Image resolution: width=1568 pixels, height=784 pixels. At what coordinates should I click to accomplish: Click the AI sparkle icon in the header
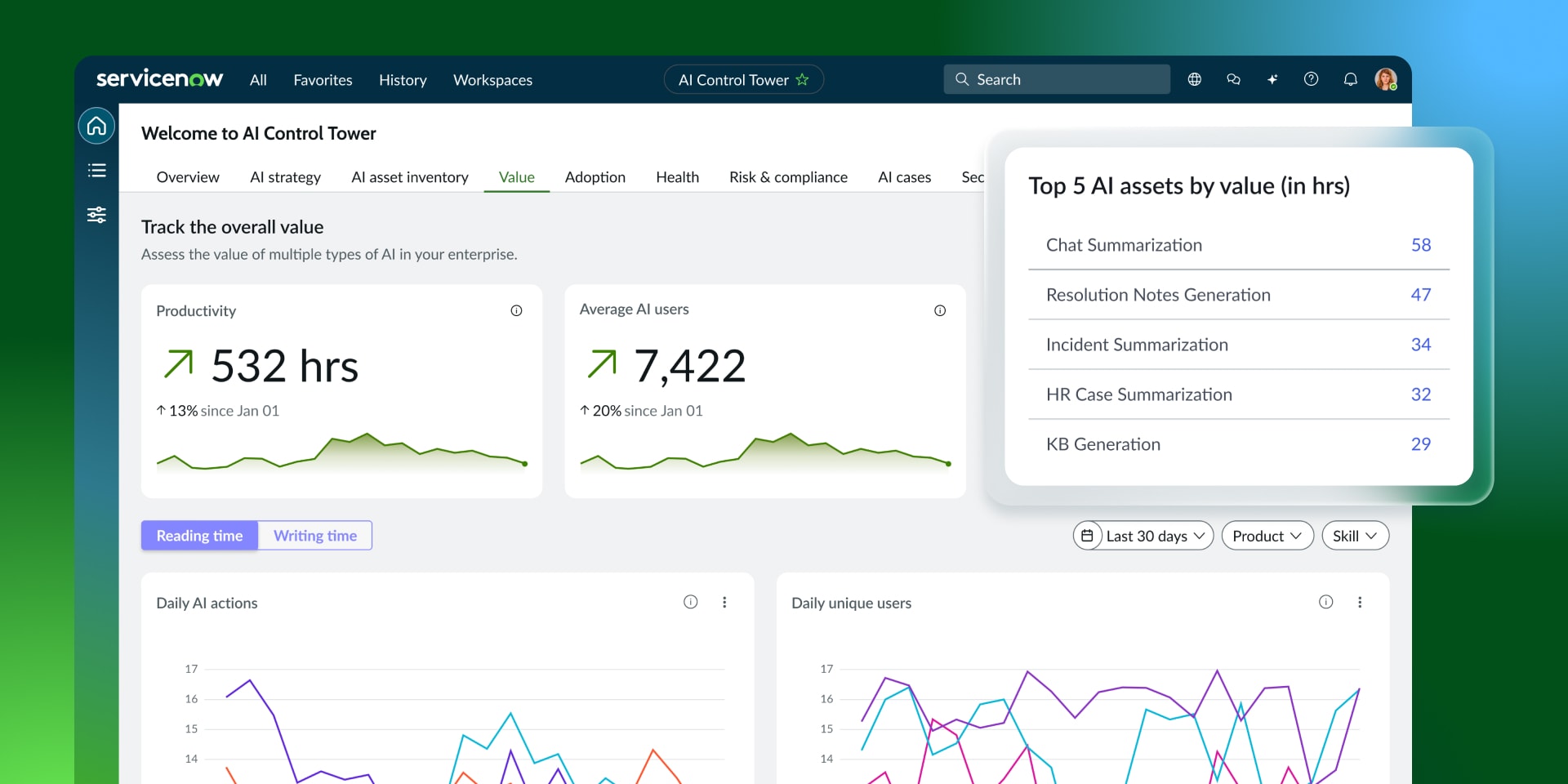coord(1272,79)
